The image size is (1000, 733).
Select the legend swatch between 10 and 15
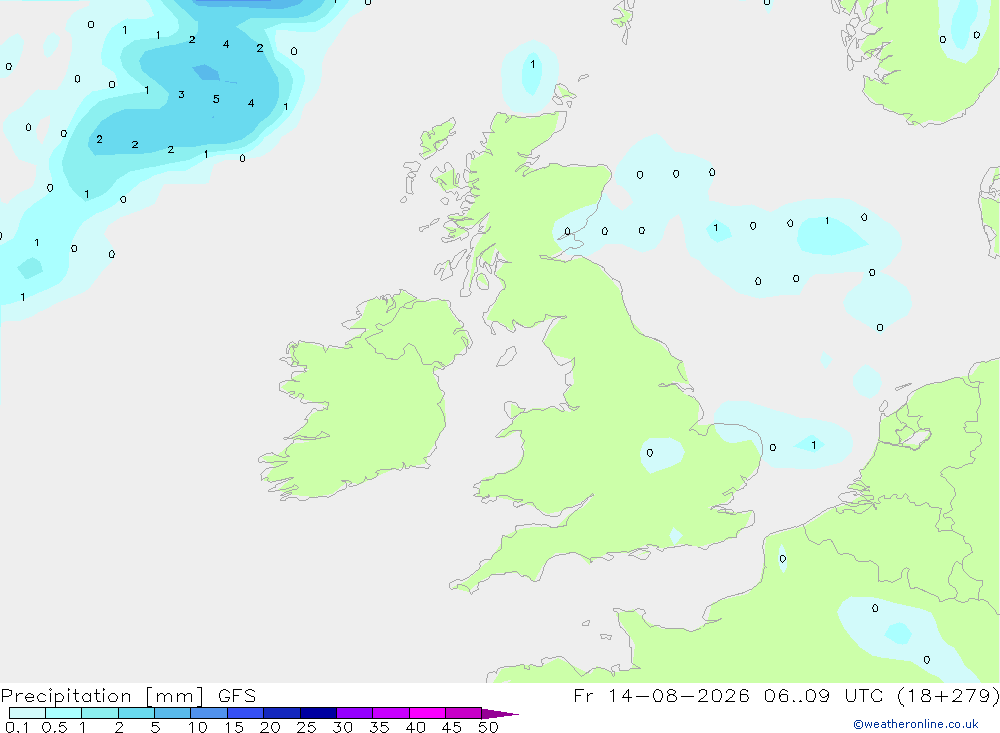(x=209, y=713)
